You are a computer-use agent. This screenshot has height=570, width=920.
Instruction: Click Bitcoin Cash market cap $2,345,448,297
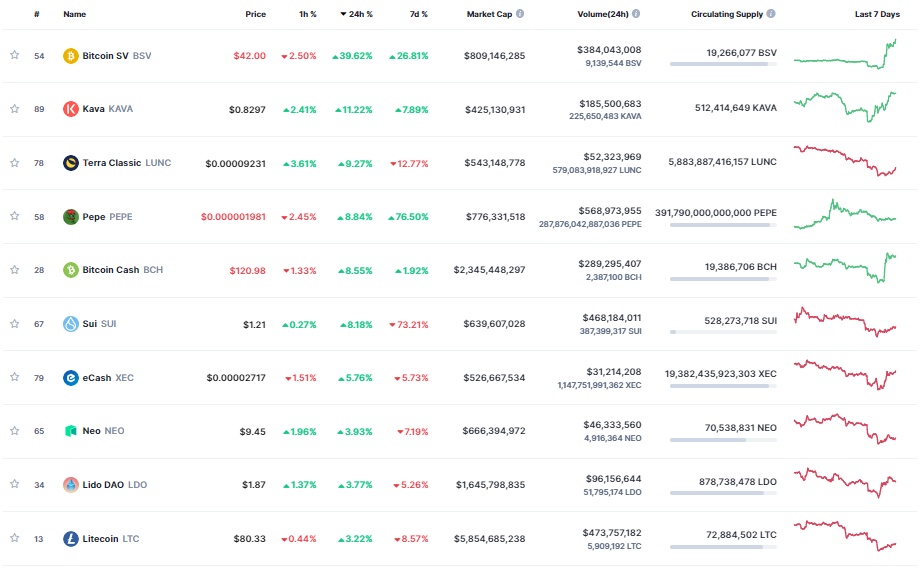489,270
